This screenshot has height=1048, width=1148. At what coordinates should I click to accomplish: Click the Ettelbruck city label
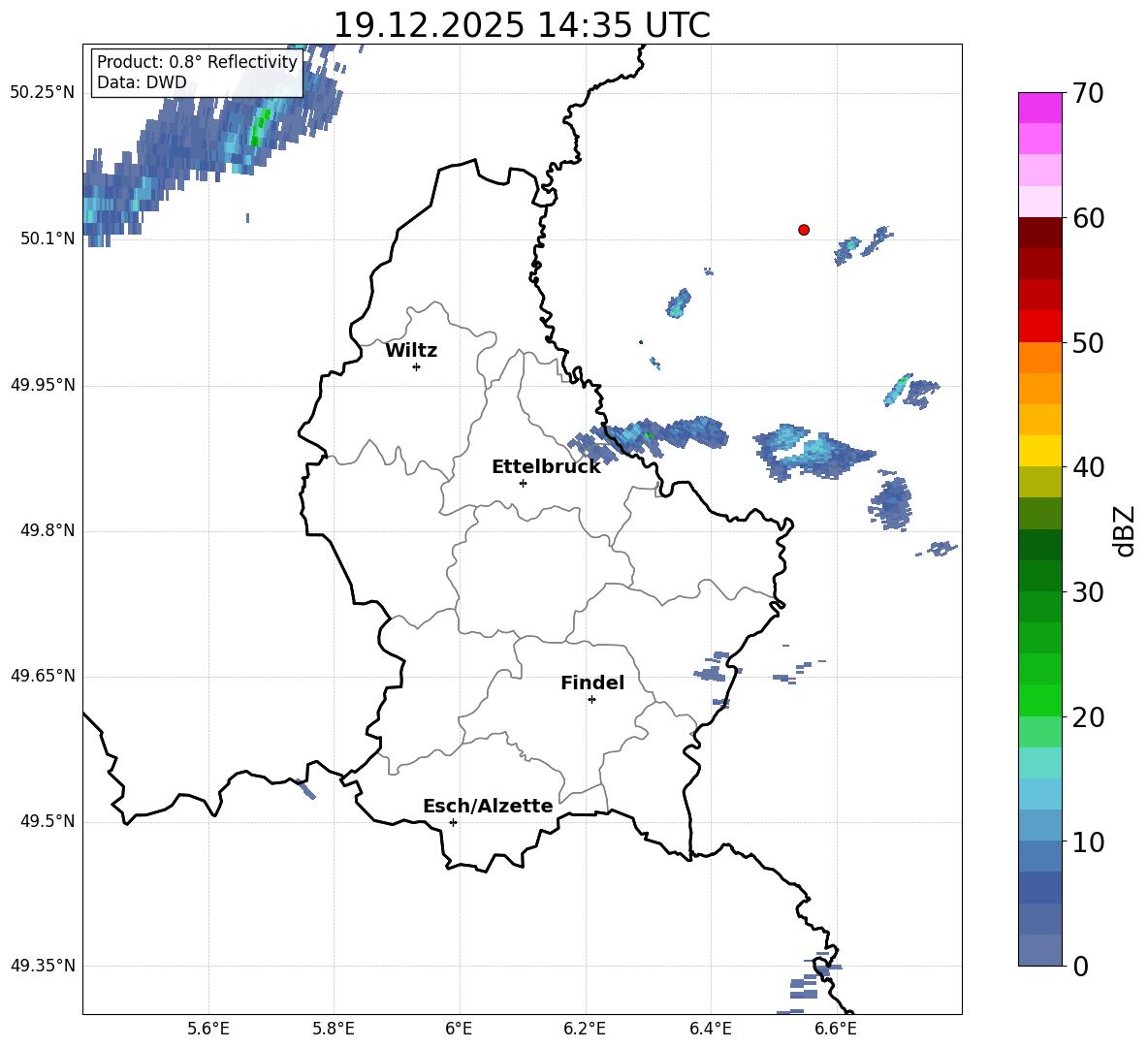click(546, 467)
